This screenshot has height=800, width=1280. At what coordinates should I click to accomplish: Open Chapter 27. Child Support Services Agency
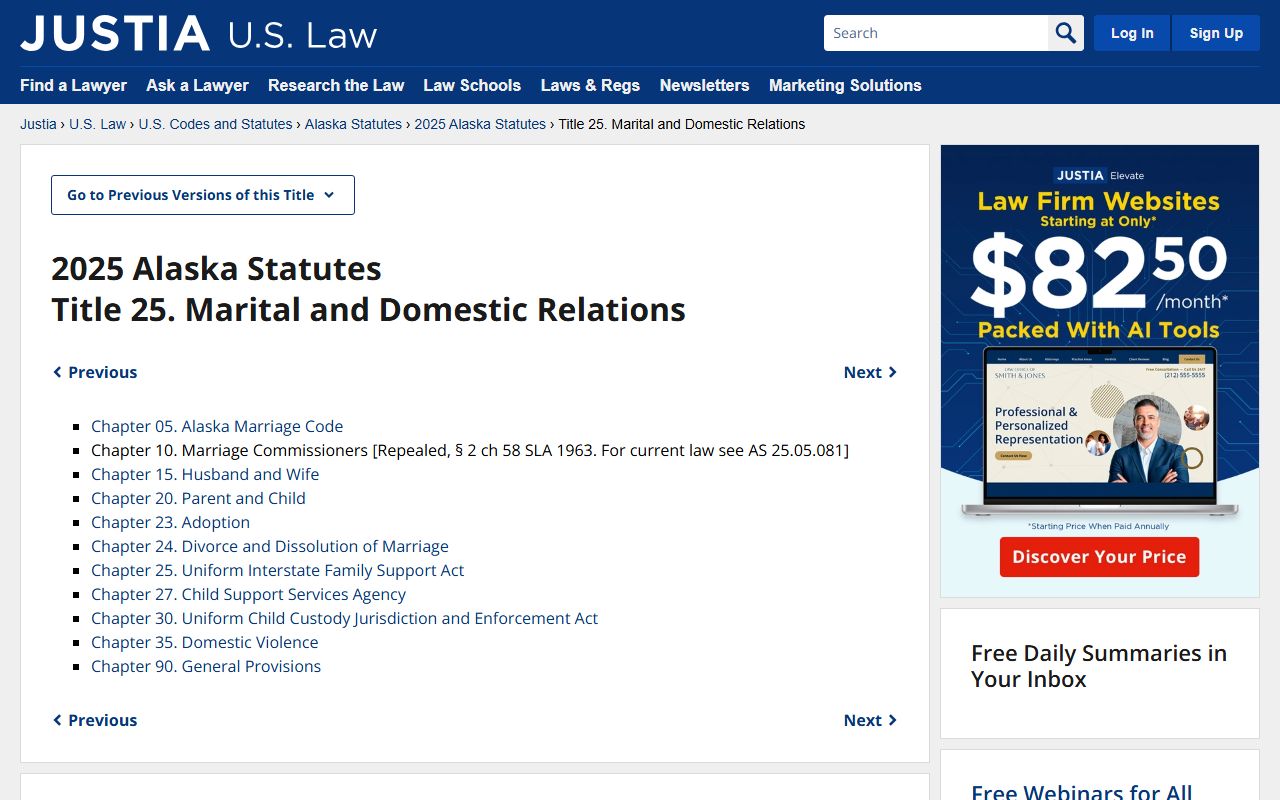248,594
